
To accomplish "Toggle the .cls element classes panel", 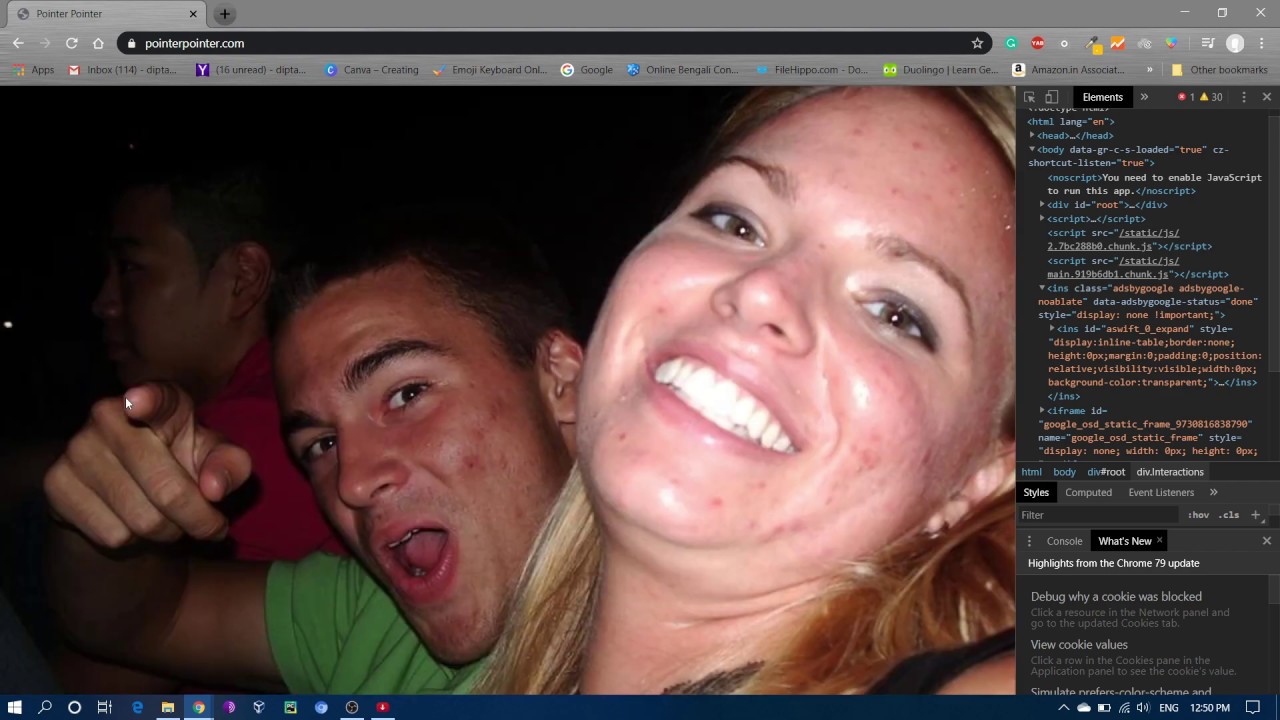I will coord(1228,515).
